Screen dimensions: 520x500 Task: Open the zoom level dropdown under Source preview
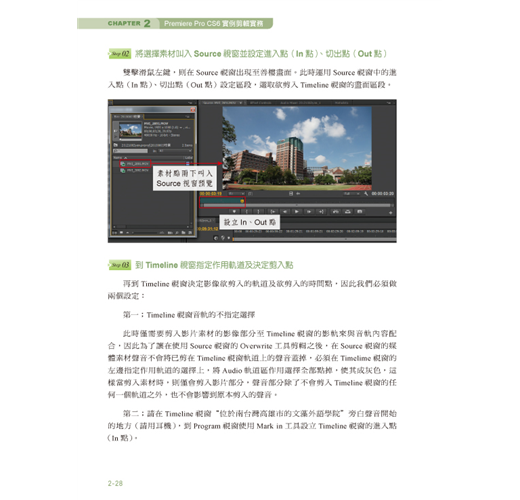[x=237, y=193]
